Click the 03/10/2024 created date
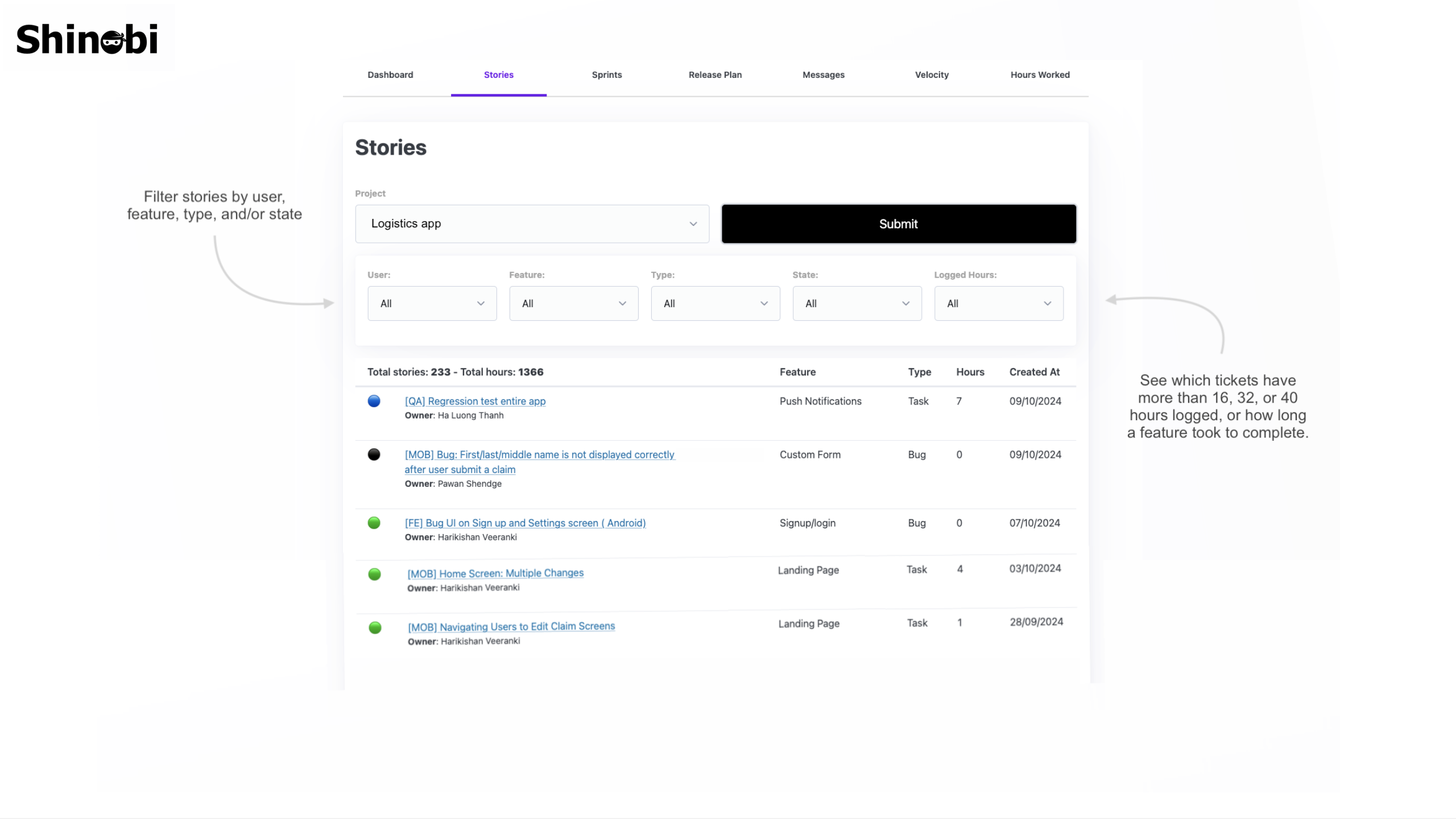The image size is (1456, 819). click(1035, 568)
